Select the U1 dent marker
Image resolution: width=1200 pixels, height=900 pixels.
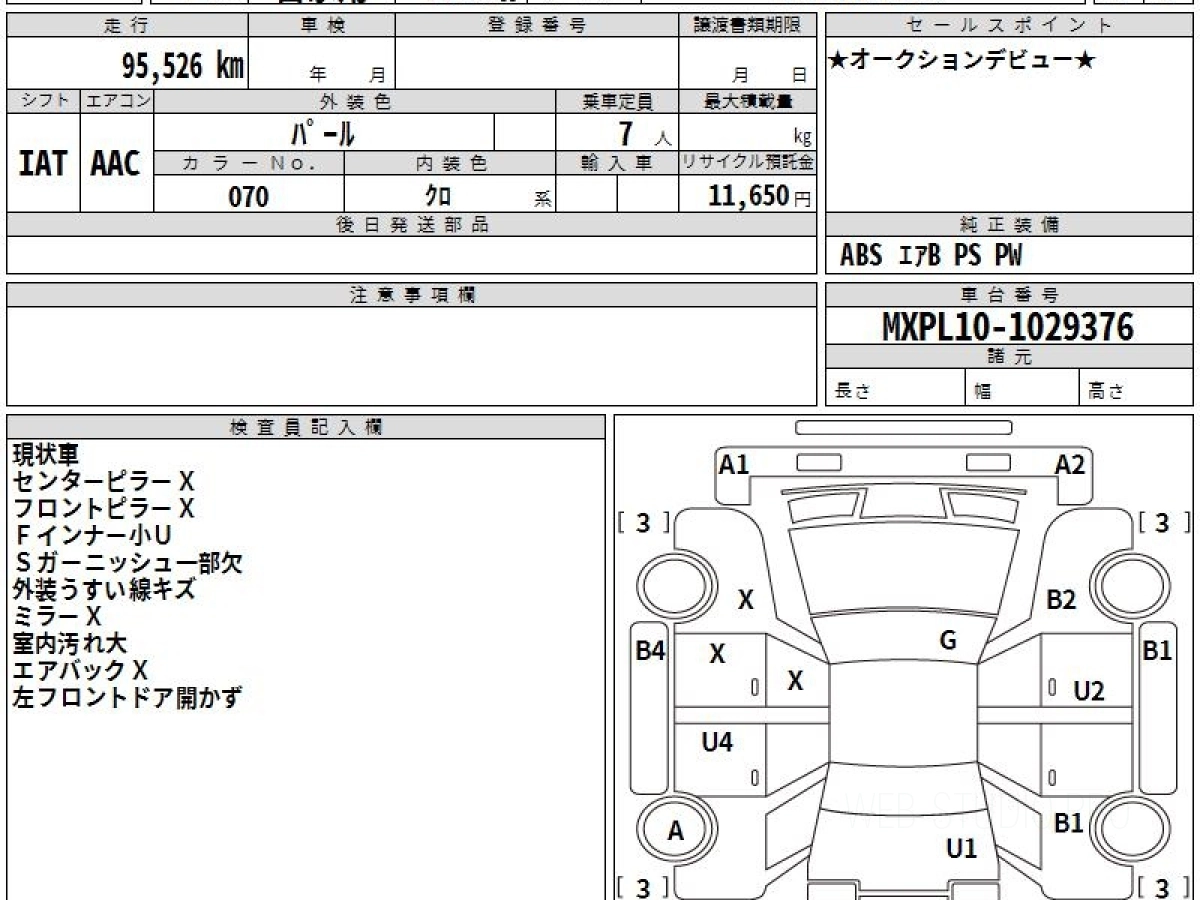click(x=961, y=848)
